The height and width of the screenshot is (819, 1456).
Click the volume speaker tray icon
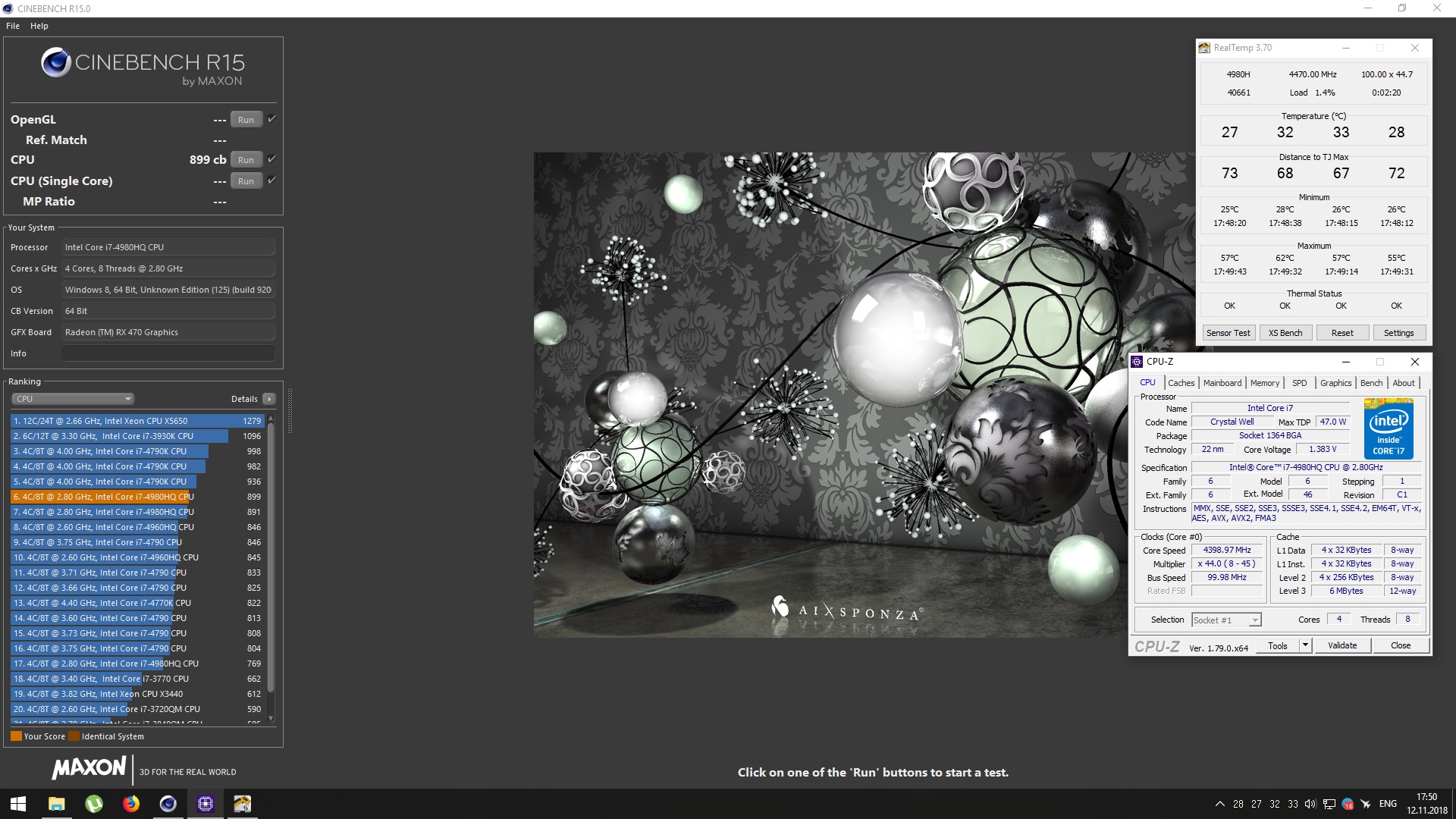tap(1310, 804)
